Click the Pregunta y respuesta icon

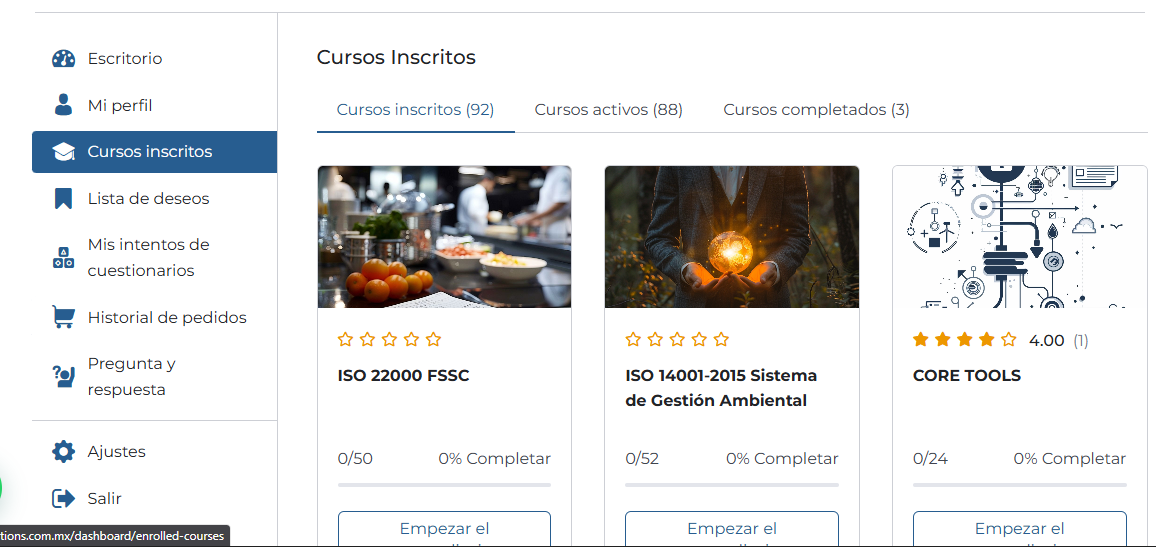(63, 376)
